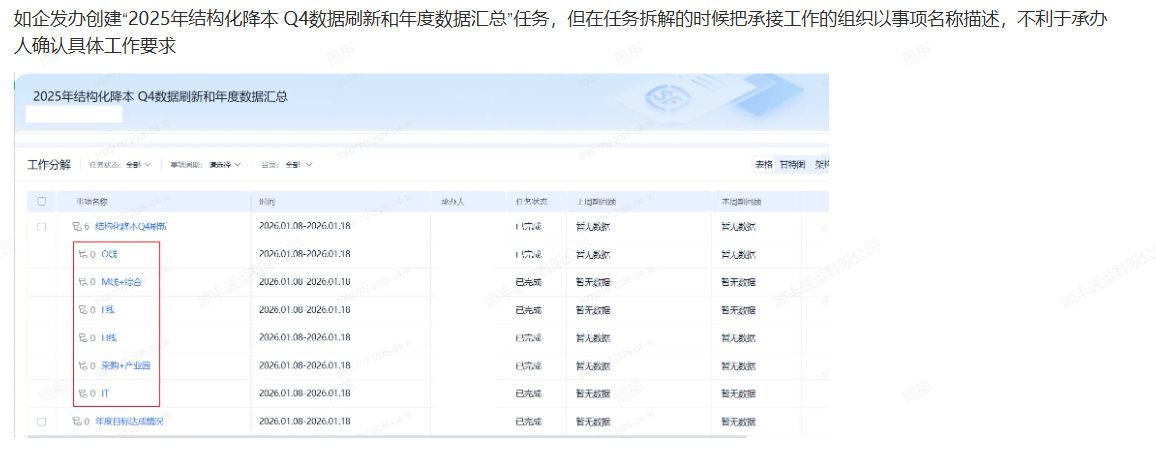Image resolution: width=1156 pixels, height=451 pixels.
Task: Click 已完成 status in the M线+综合 row
Action: click(528, 282)
